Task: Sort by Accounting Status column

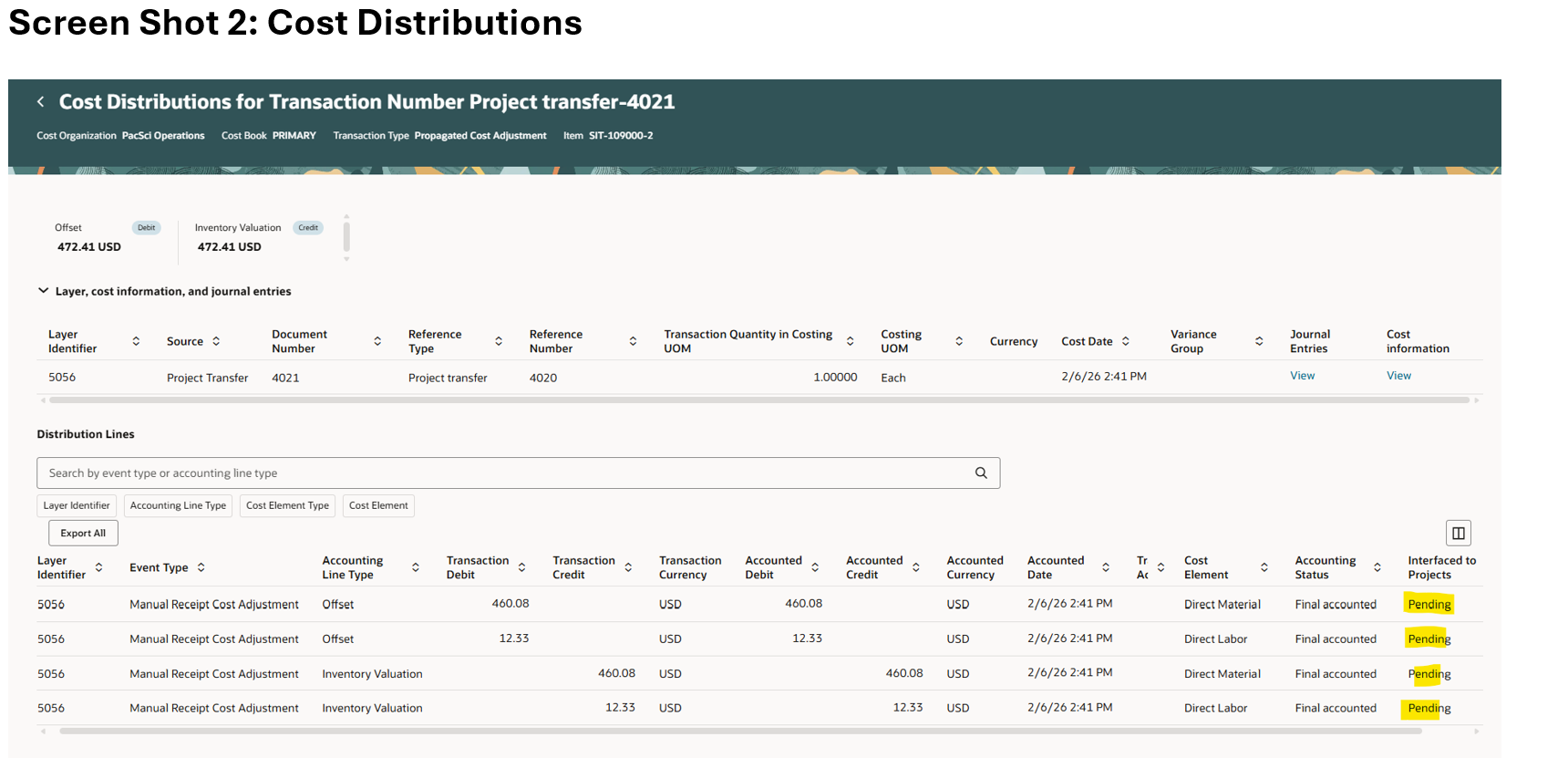Action: 1377,567
